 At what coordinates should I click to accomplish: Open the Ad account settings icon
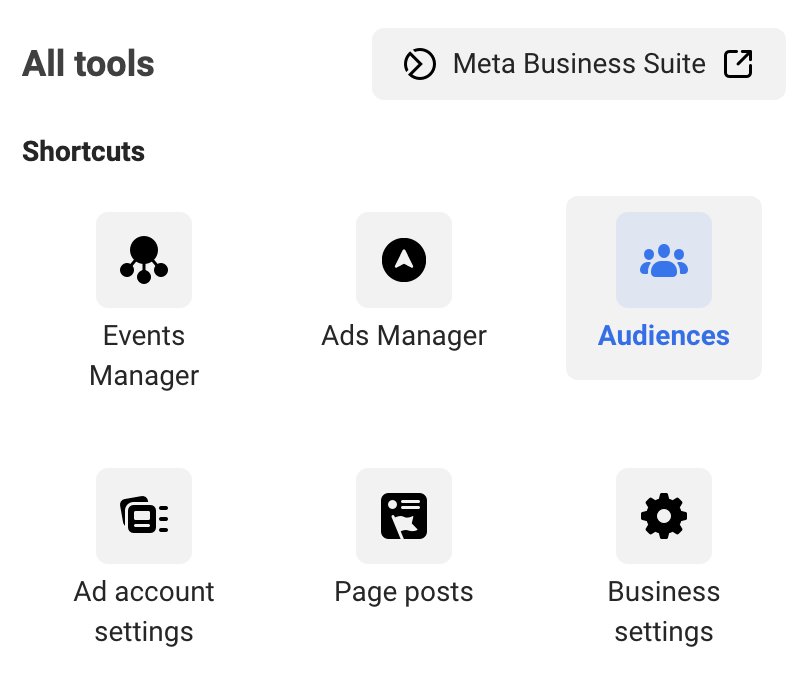coord(144,516)
